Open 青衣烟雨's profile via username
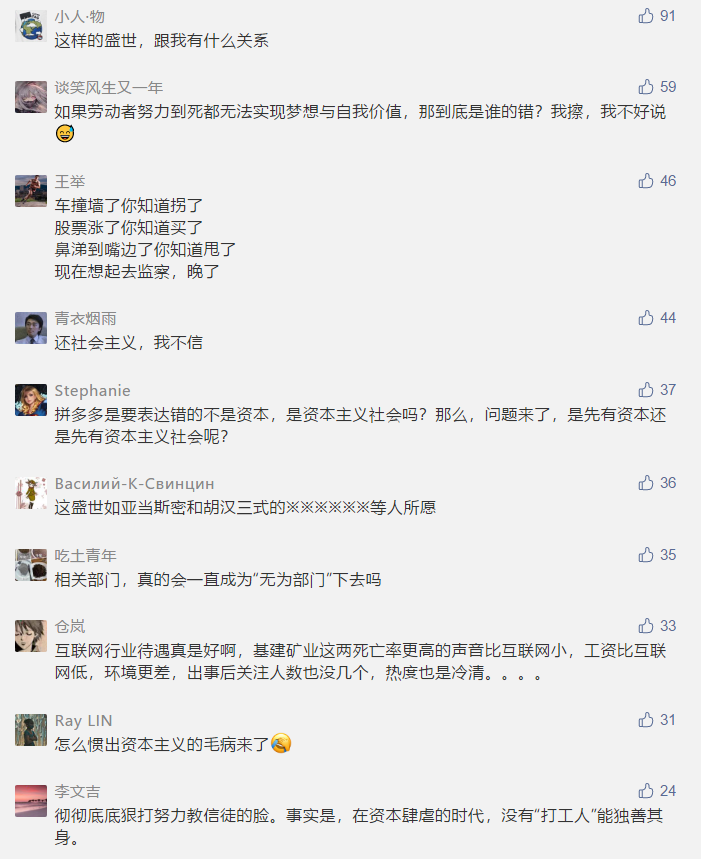 pyautogui.click(x=85, y=318)
